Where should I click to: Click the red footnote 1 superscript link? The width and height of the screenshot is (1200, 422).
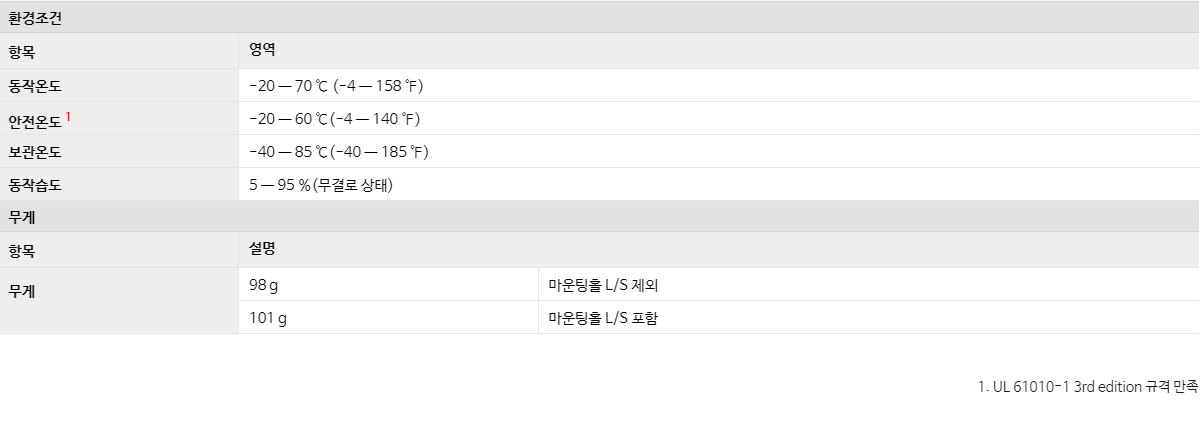pos(69,116)
